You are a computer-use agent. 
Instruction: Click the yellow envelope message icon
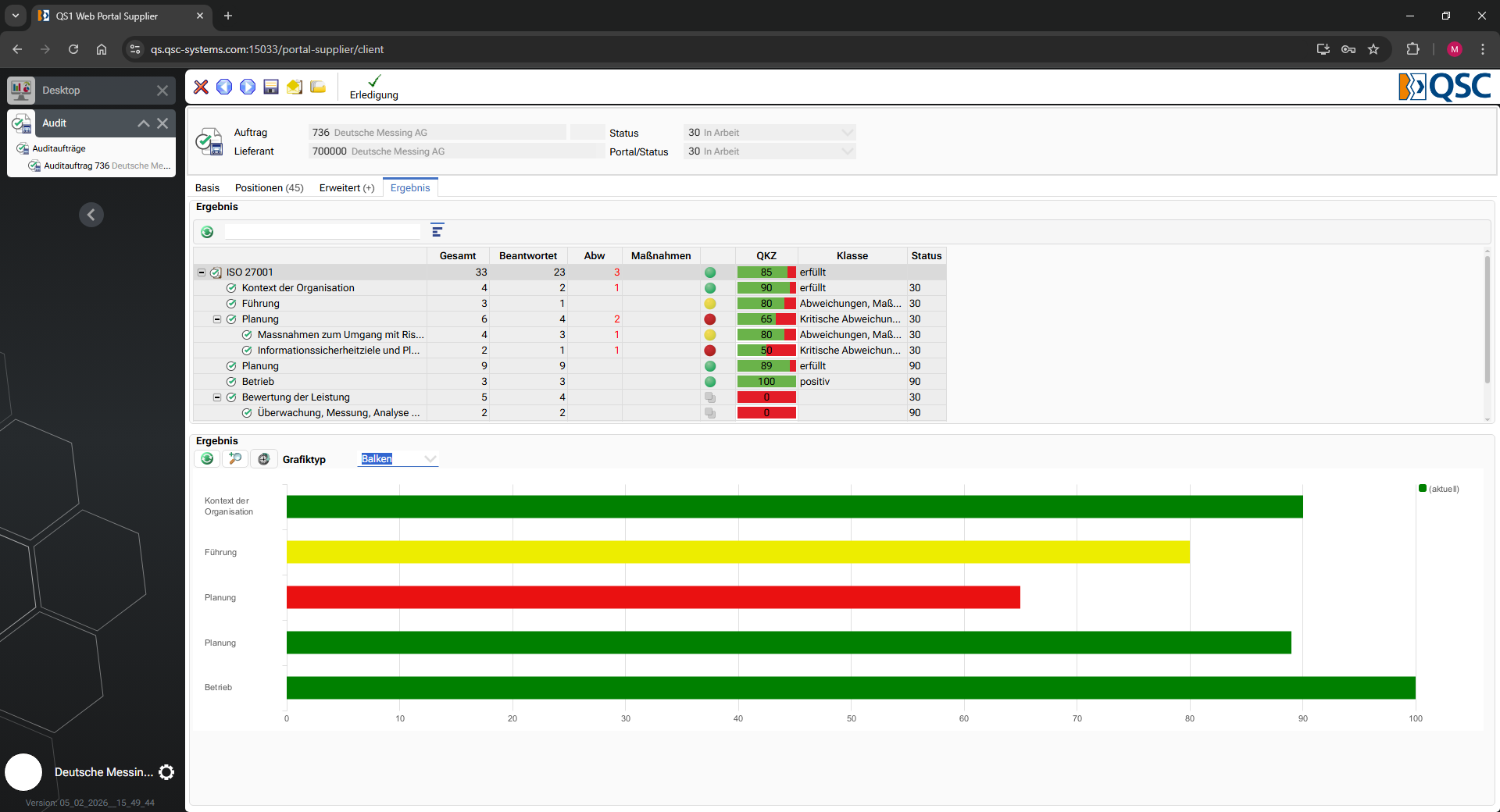pos(295,87)
